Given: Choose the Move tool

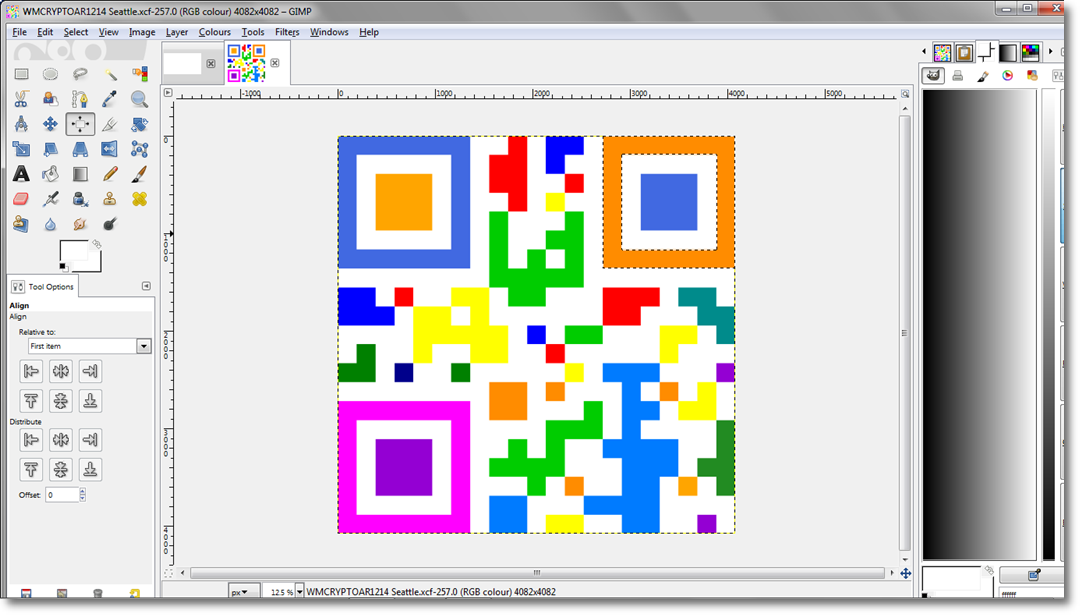Looking at the screenshot, I should pos(50,124).
